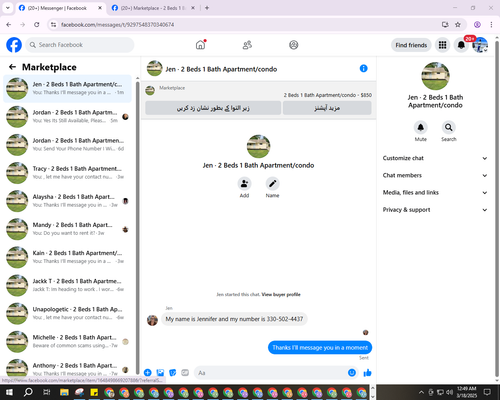Open the Groups icon in top navigation
Image resolution: width=500 pixels, height=400 pixels.
294,45
